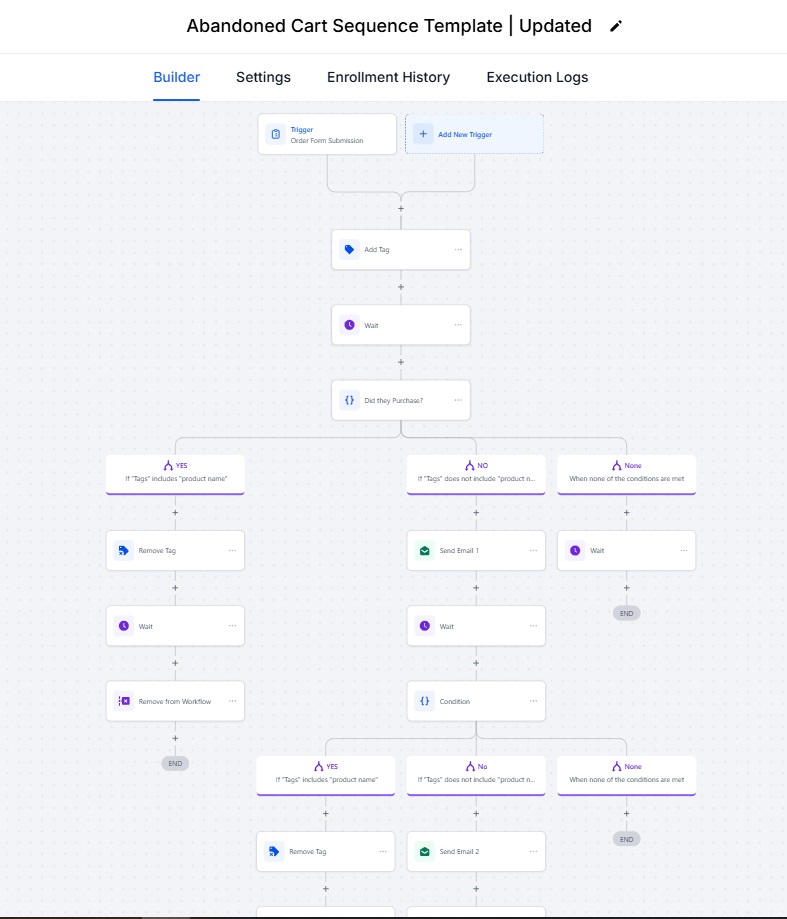The height and width of the screenshot is (919, 787).
Task: Click the braces icon on Condition node
Action: tap(424, 701)
